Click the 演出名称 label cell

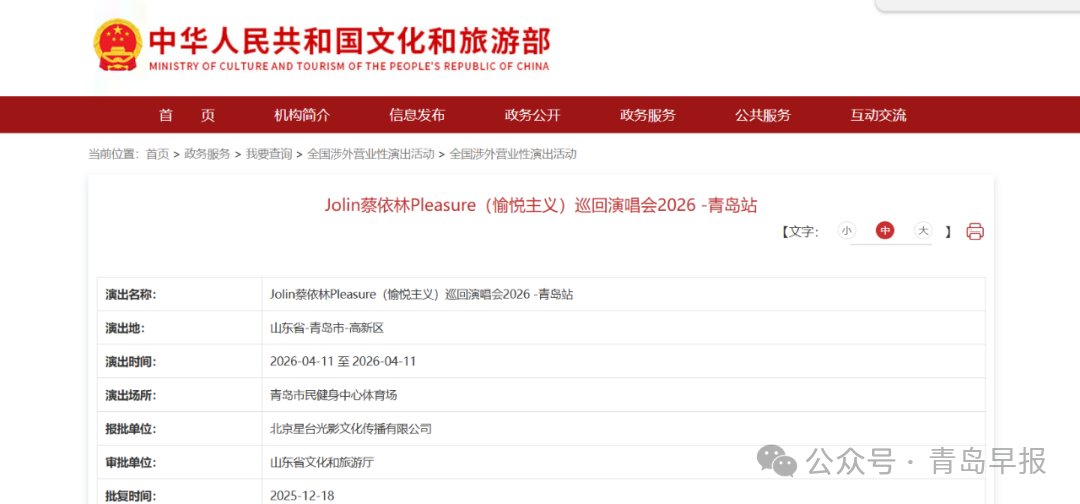click(180, 295)
